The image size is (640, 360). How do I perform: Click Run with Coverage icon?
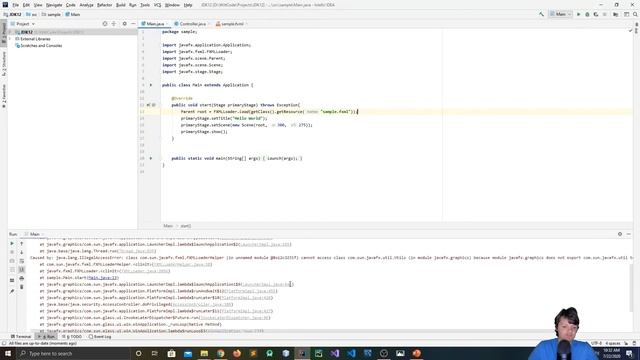coord(596,14)
